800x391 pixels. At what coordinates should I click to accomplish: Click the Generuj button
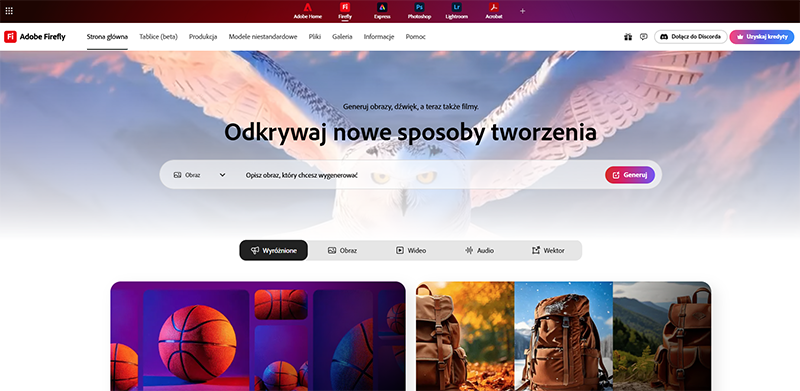pos(630,175)
